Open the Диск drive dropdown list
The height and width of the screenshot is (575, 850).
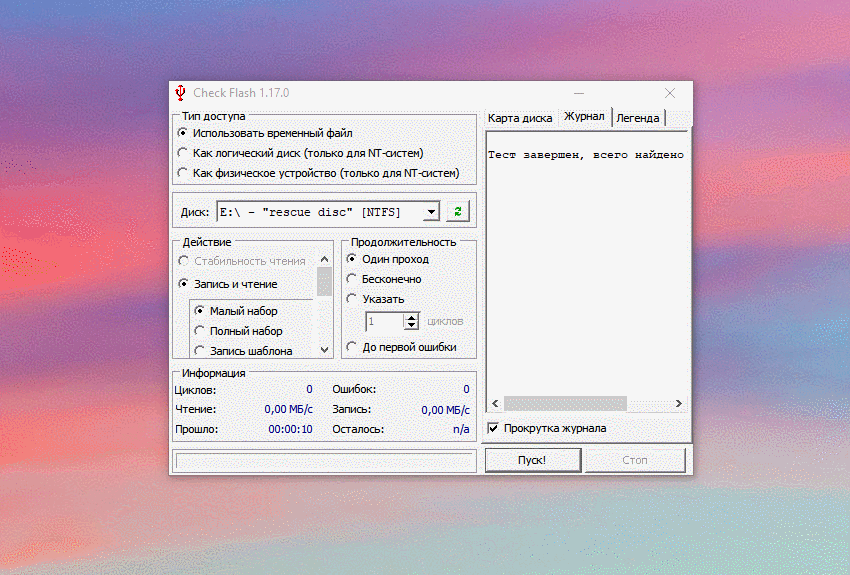pos(431,211)
